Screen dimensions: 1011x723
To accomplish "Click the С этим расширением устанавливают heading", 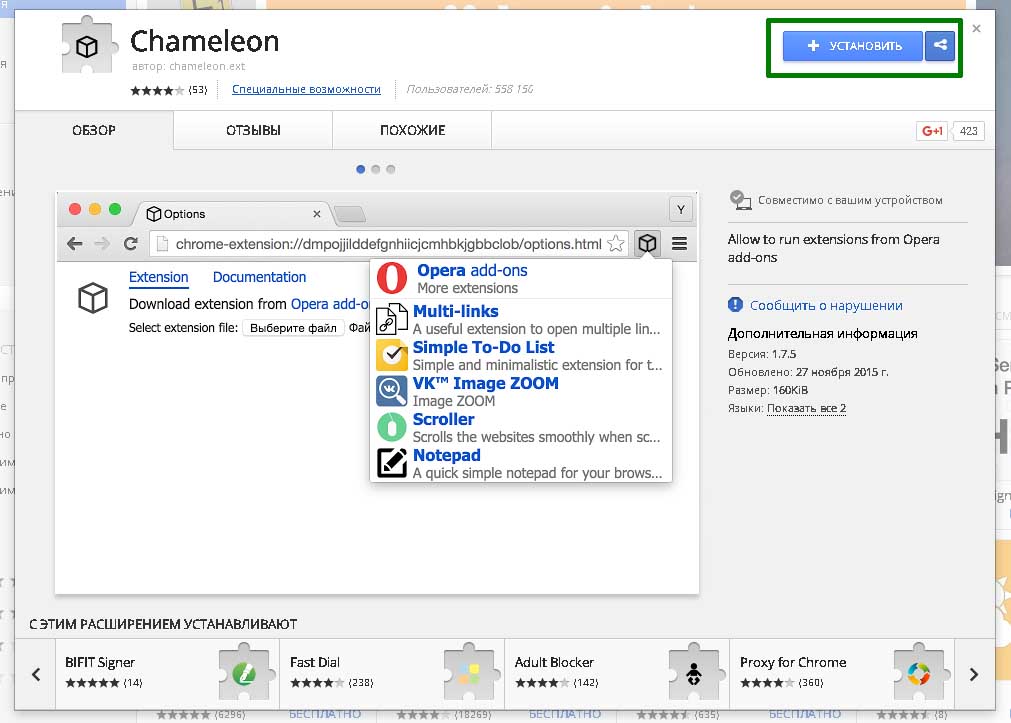I will (163, 624).
